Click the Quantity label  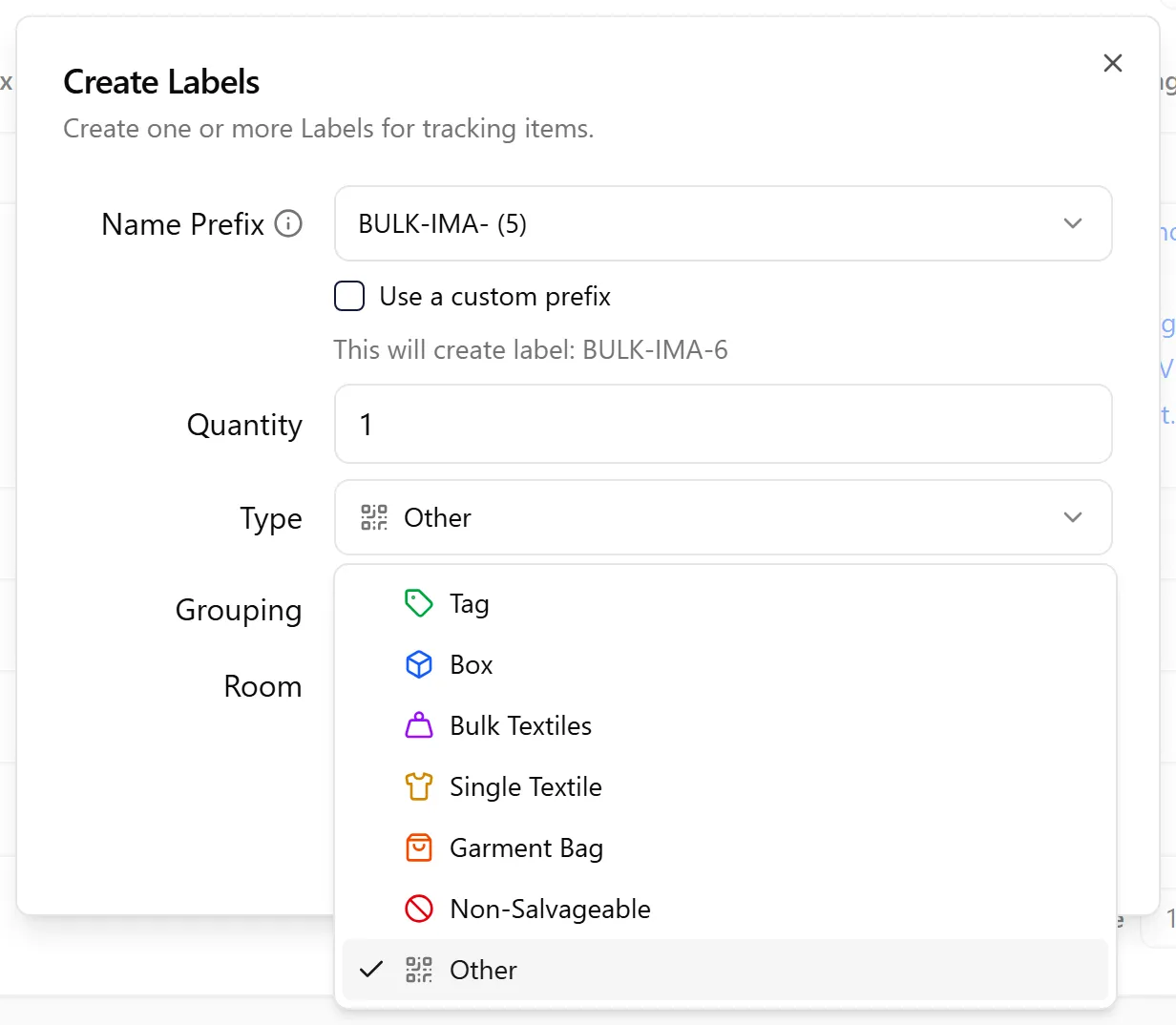pos(244,425)
